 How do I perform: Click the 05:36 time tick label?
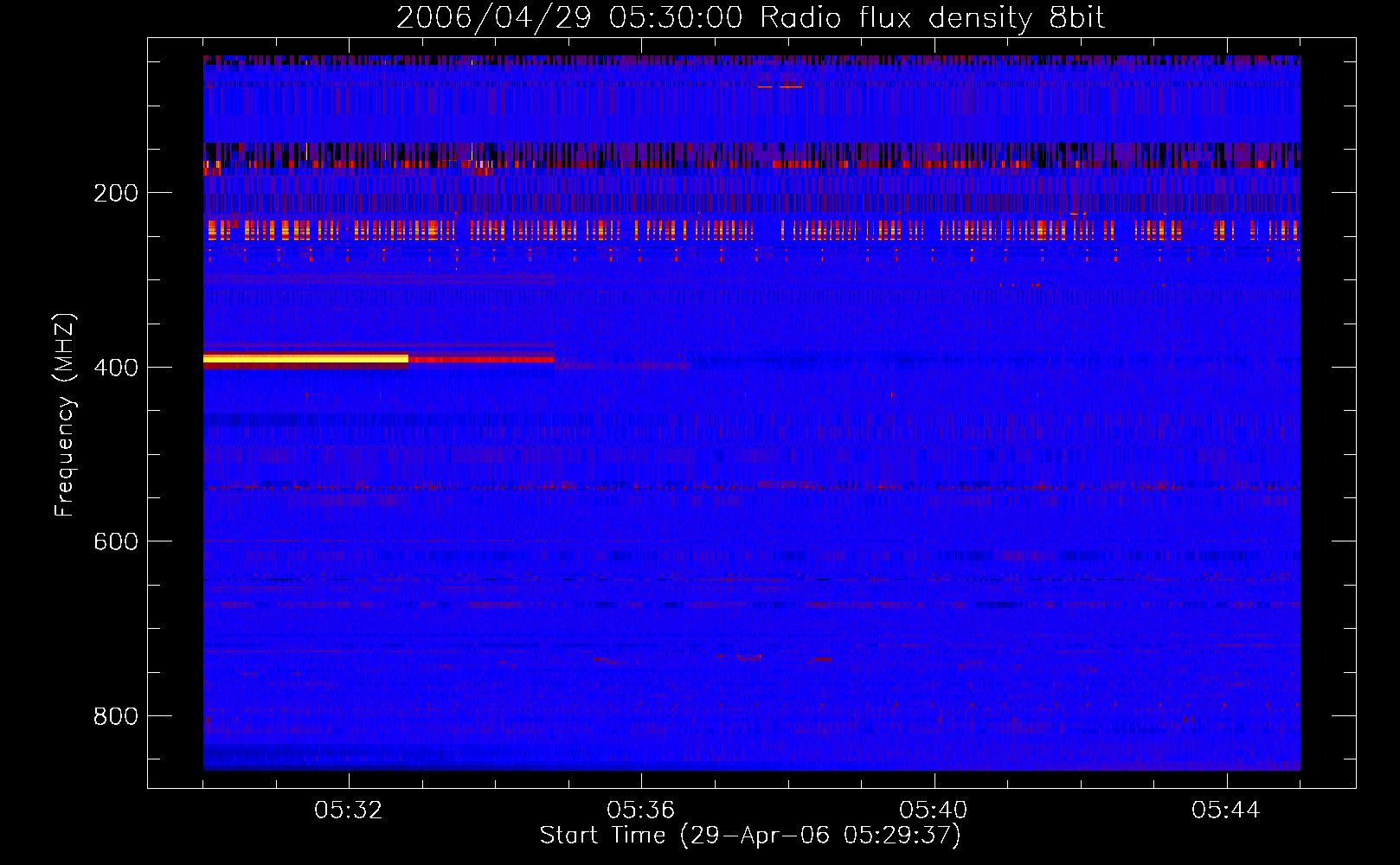pos(641,811)
